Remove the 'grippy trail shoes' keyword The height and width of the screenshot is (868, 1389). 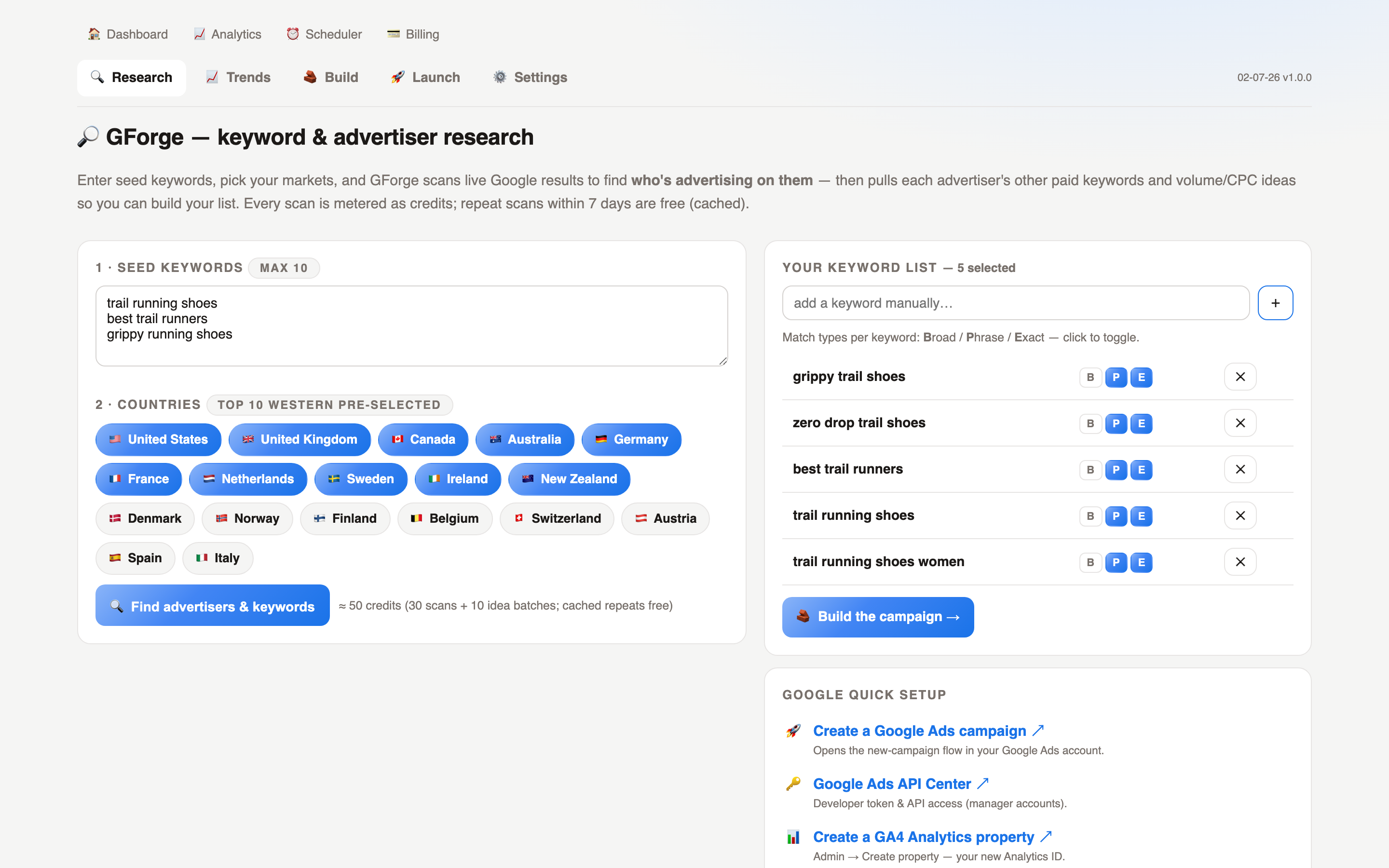click(x=1240, y=377)
